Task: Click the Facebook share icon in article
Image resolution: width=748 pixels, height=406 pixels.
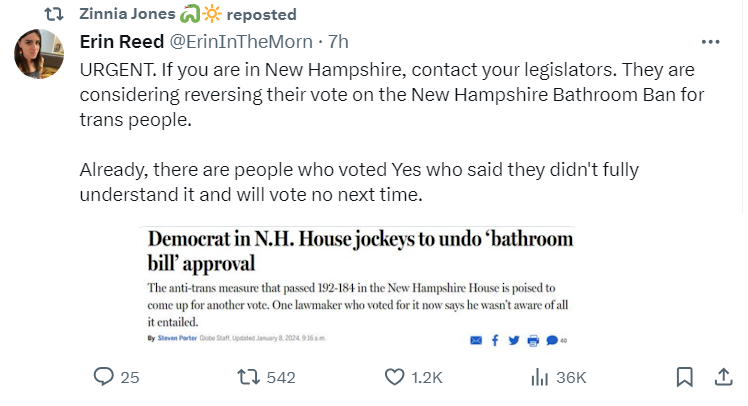Action: (495, 340)
